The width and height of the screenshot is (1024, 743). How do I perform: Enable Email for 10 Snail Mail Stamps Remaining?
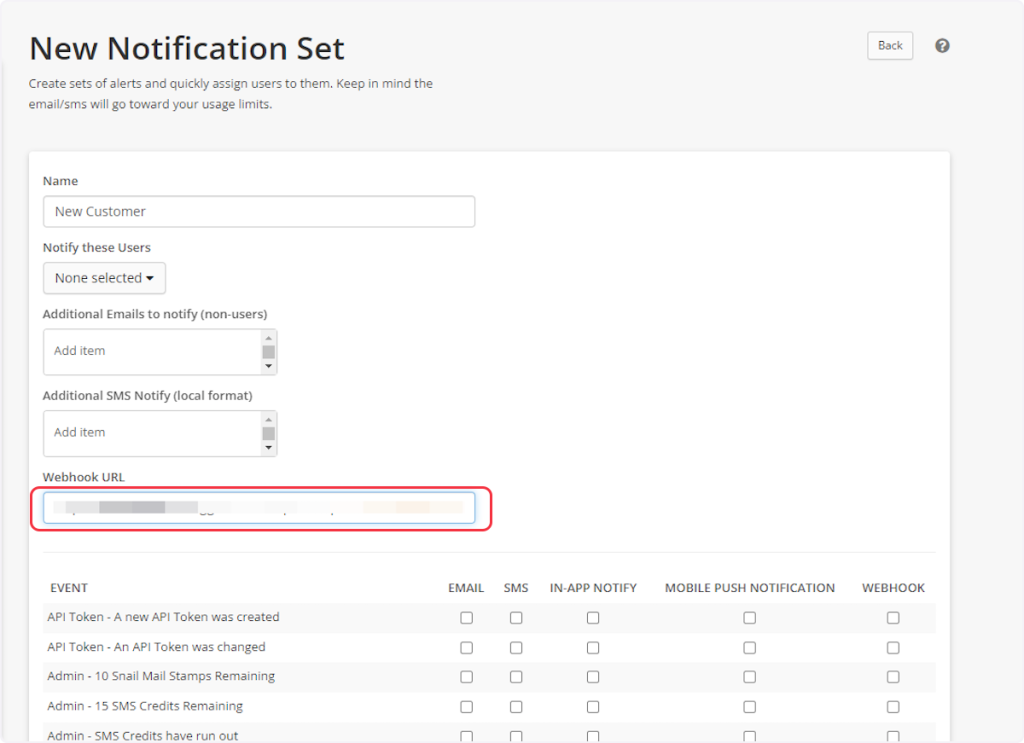466,677
